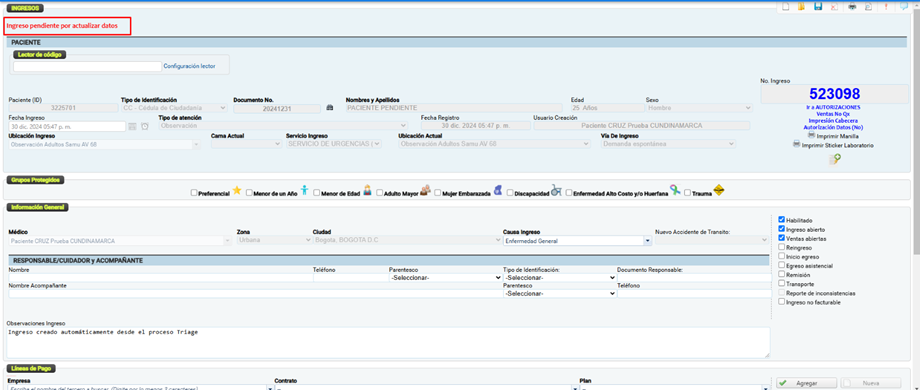Open the Vía De Ingreso dropdown
The width and height of the screenshot is (920, 390).
(668, 144)
